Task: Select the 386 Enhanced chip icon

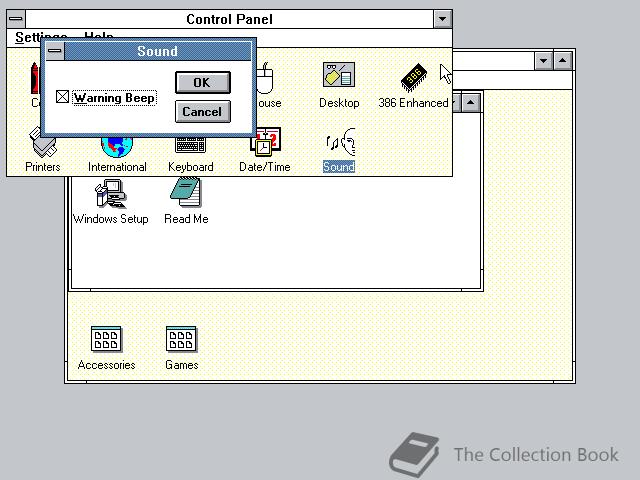Action: (413, 77)
